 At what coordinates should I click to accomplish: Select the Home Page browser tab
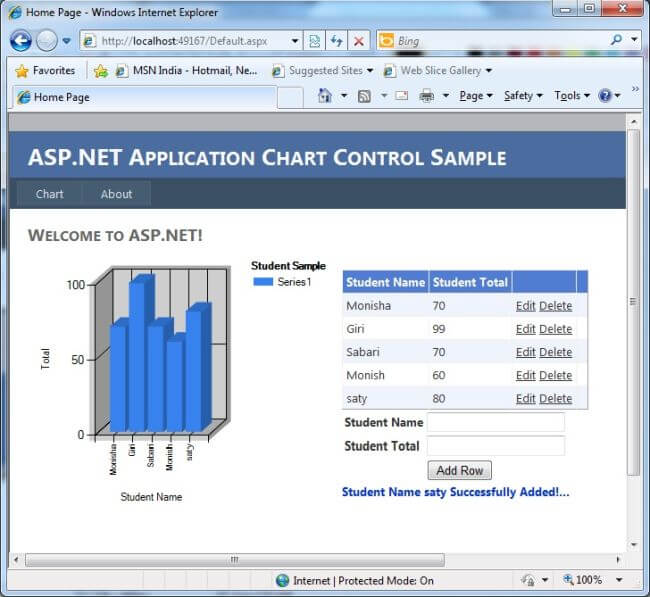[143, 97]
